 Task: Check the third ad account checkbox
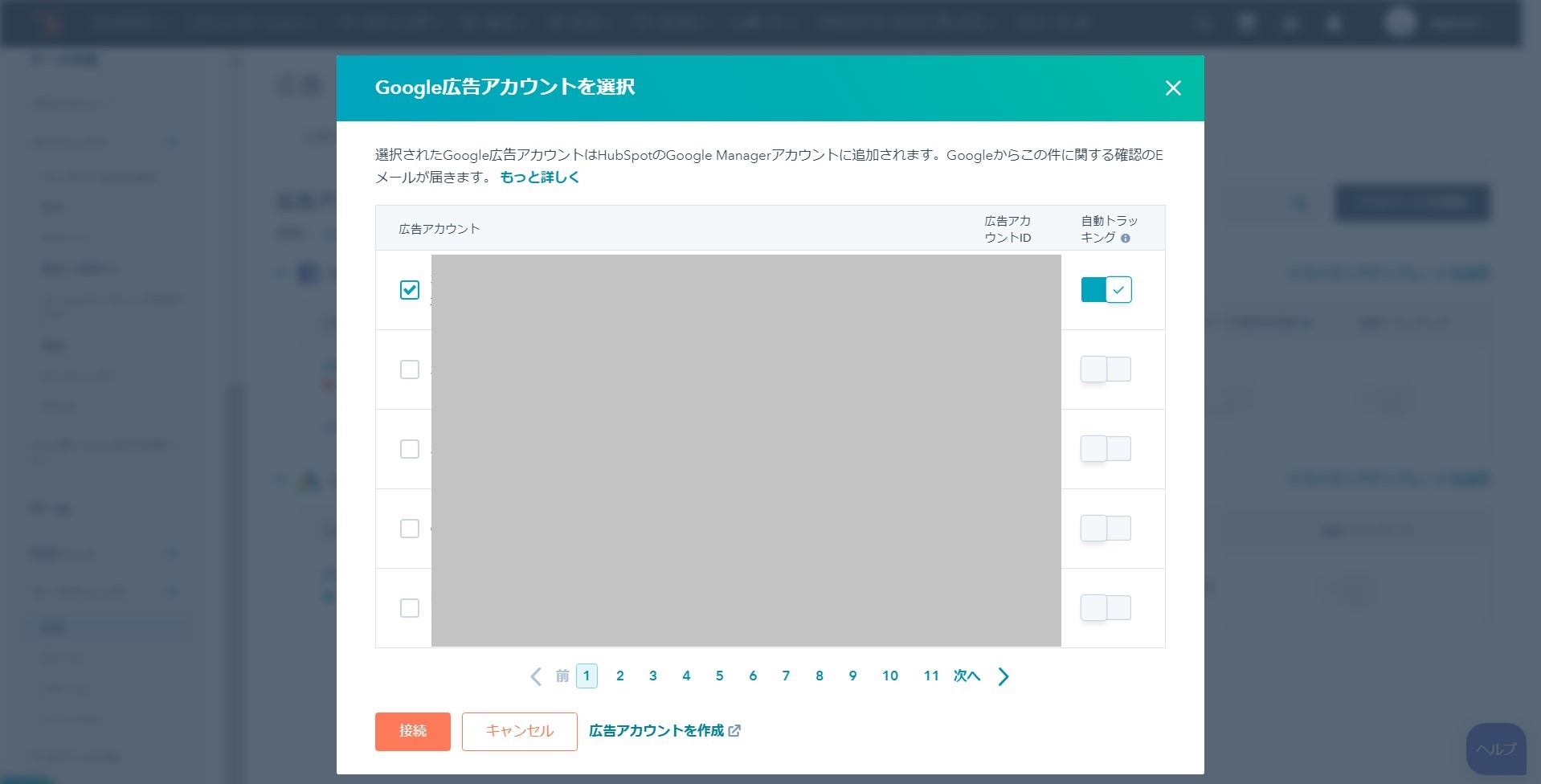[x=410, y=449]
